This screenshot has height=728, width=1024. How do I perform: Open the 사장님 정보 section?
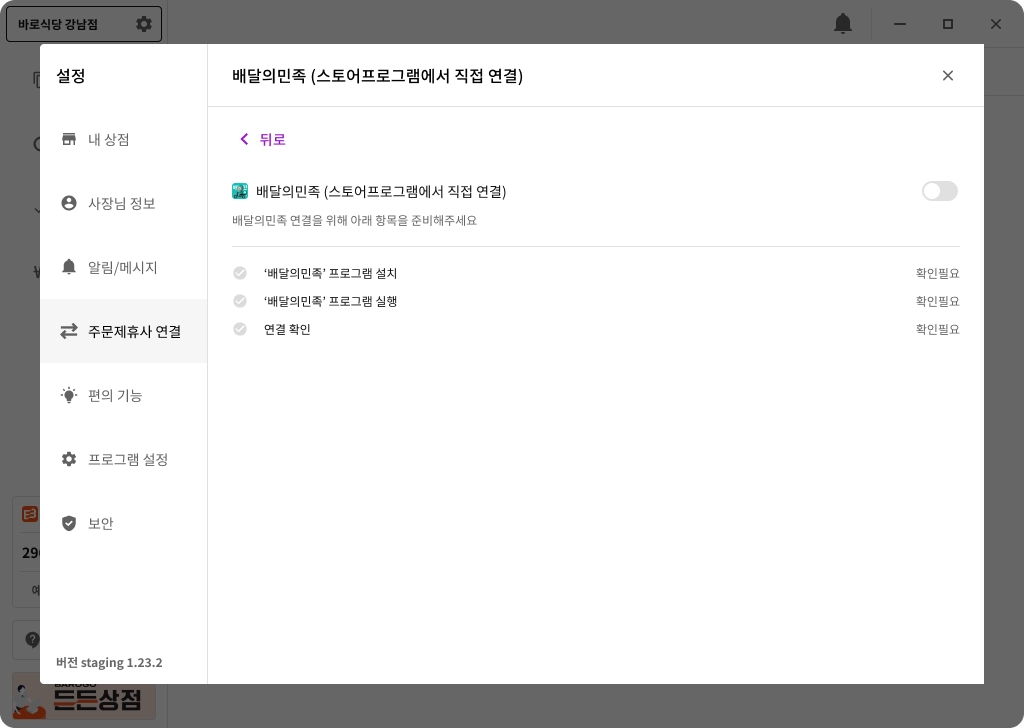[124, 203]
